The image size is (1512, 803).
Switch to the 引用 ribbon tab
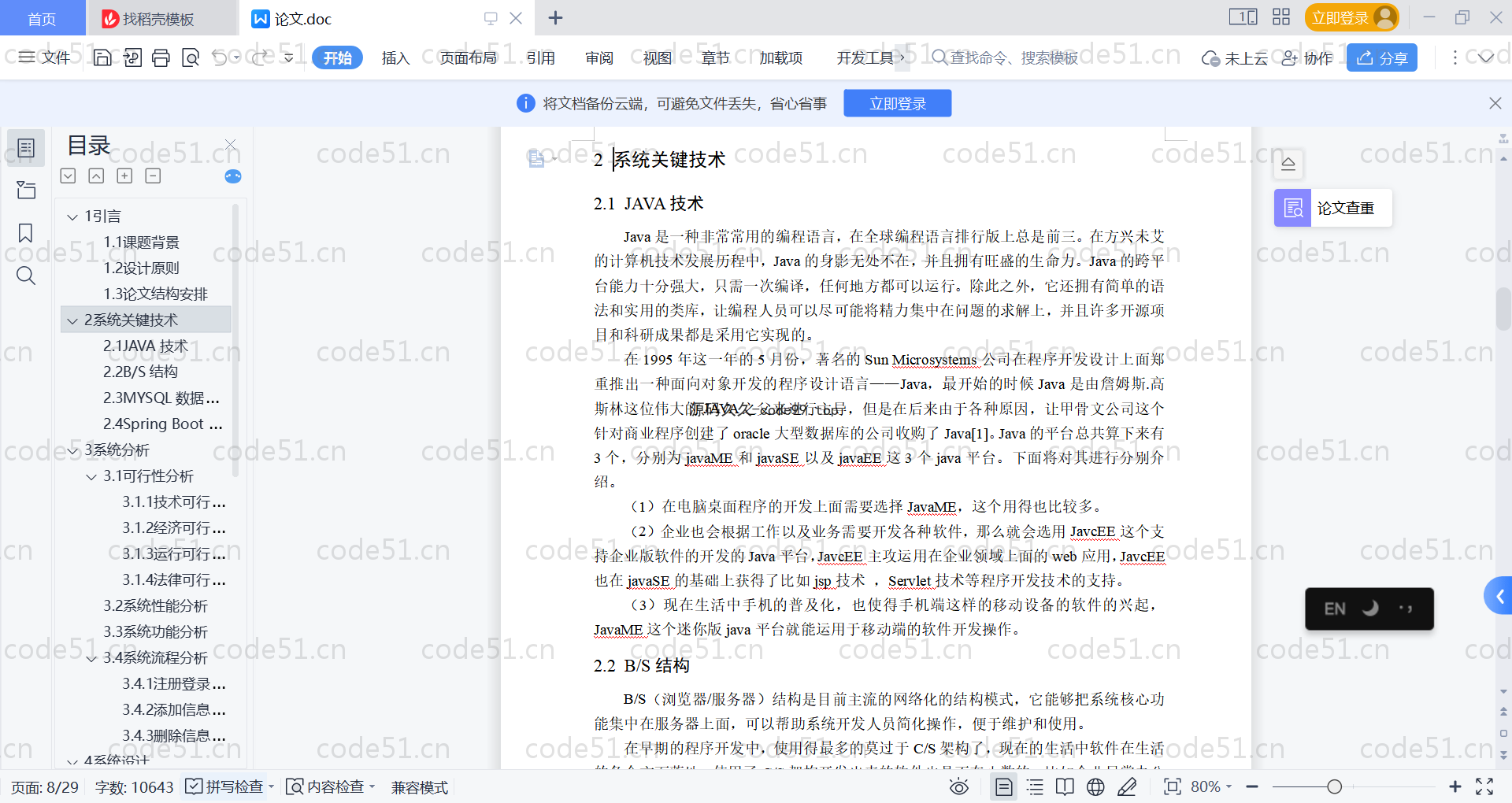tap(541, 57)
